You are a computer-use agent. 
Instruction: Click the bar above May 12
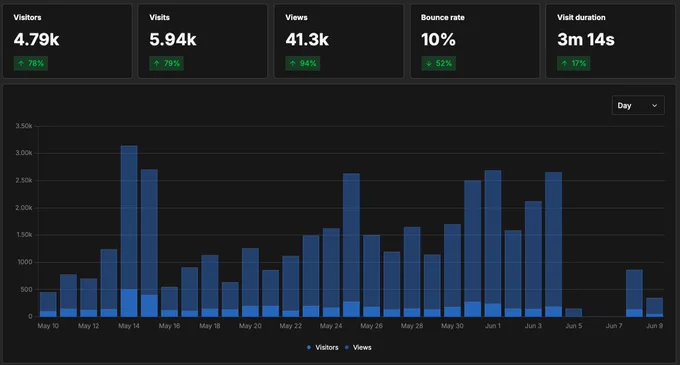(88, 297)
